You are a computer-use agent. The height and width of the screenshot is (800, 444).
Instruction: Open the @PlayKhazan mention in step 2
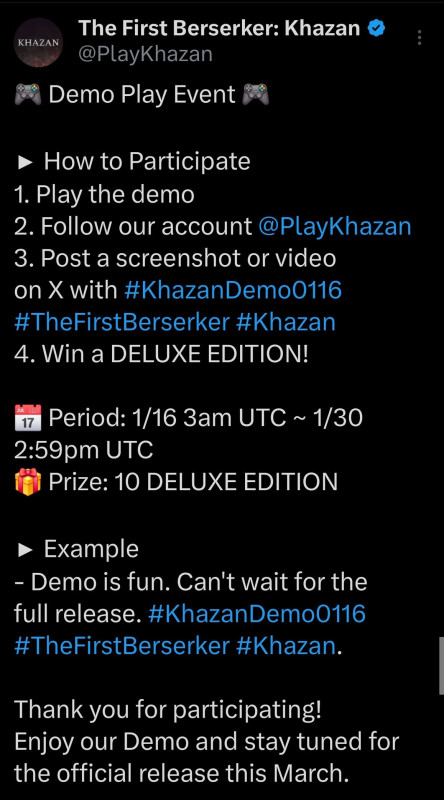click(x=335, y=227)
